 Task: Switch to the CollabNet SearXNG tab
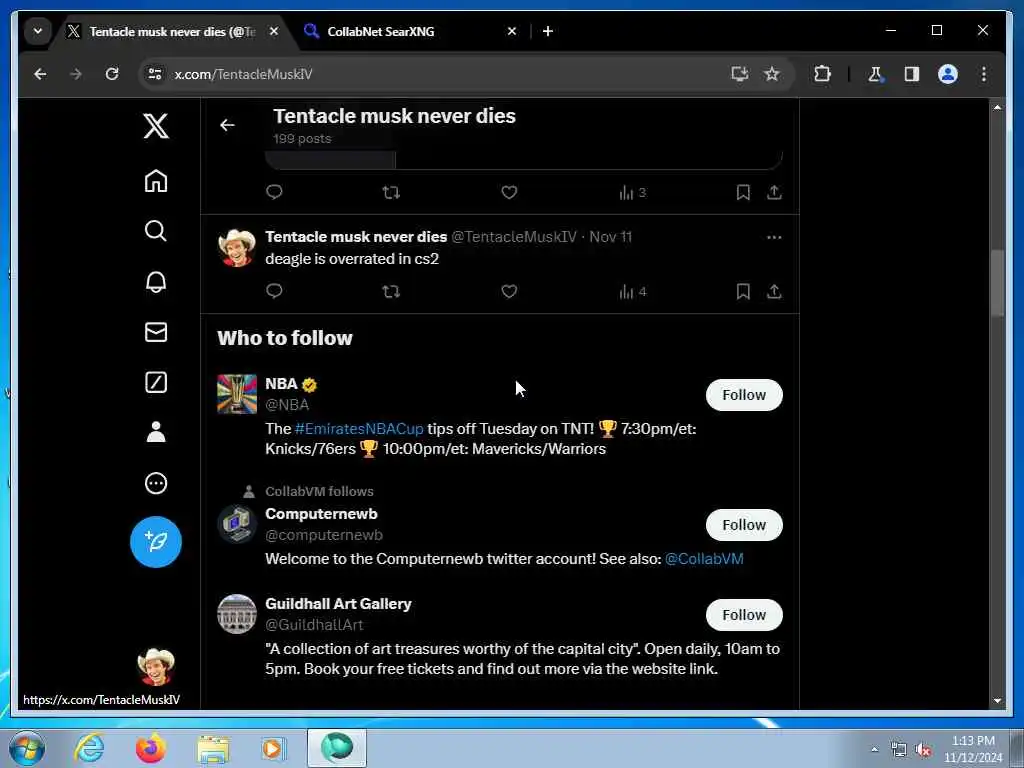coord(405,31)
